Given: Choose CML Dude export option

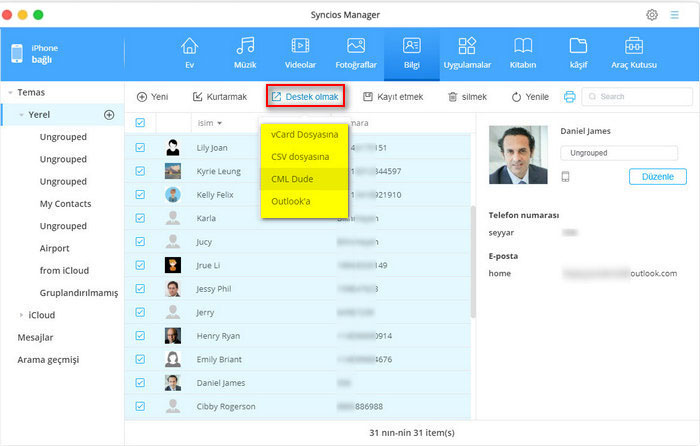Looking at the screenshot, I should [304, 179].
